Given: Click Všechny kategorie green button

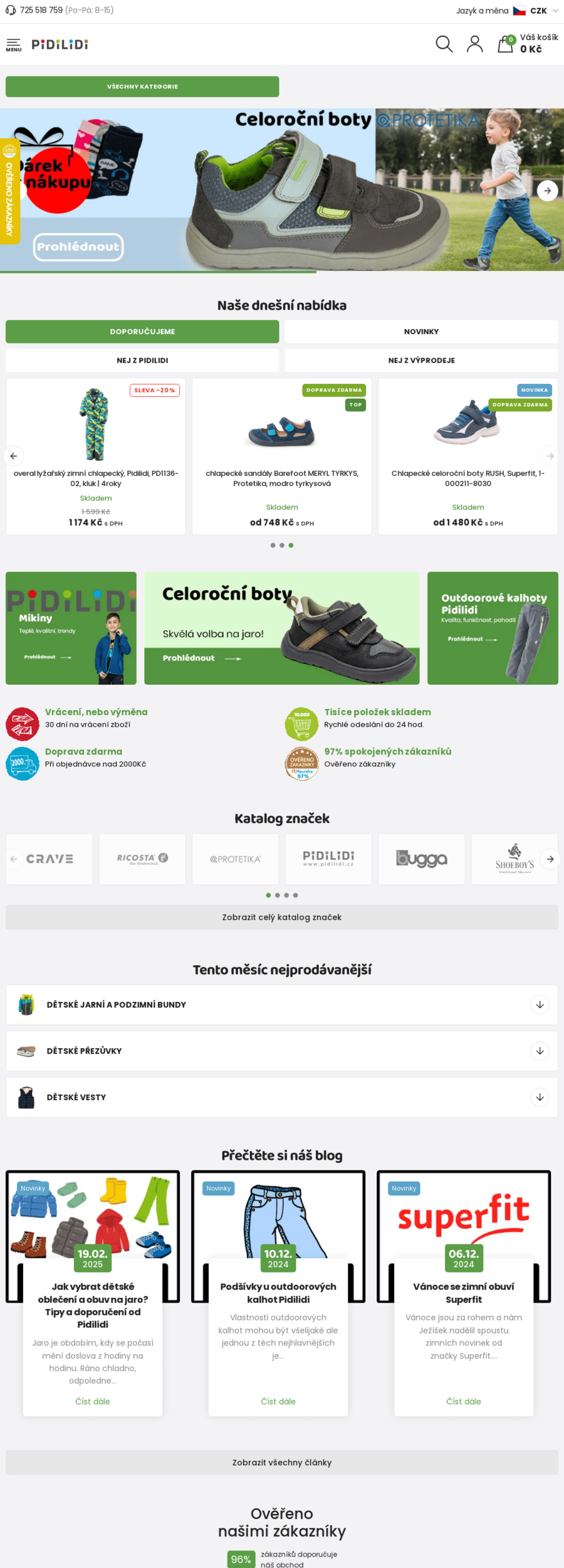Looking at the screenshot, I should (x=142, y=87).
